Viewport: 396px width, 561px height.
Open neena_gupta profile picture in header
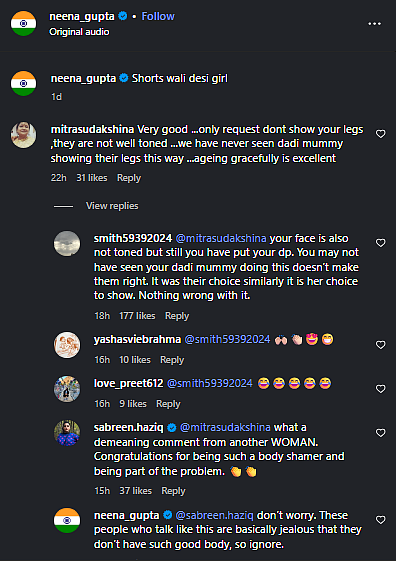click(24, 24)
